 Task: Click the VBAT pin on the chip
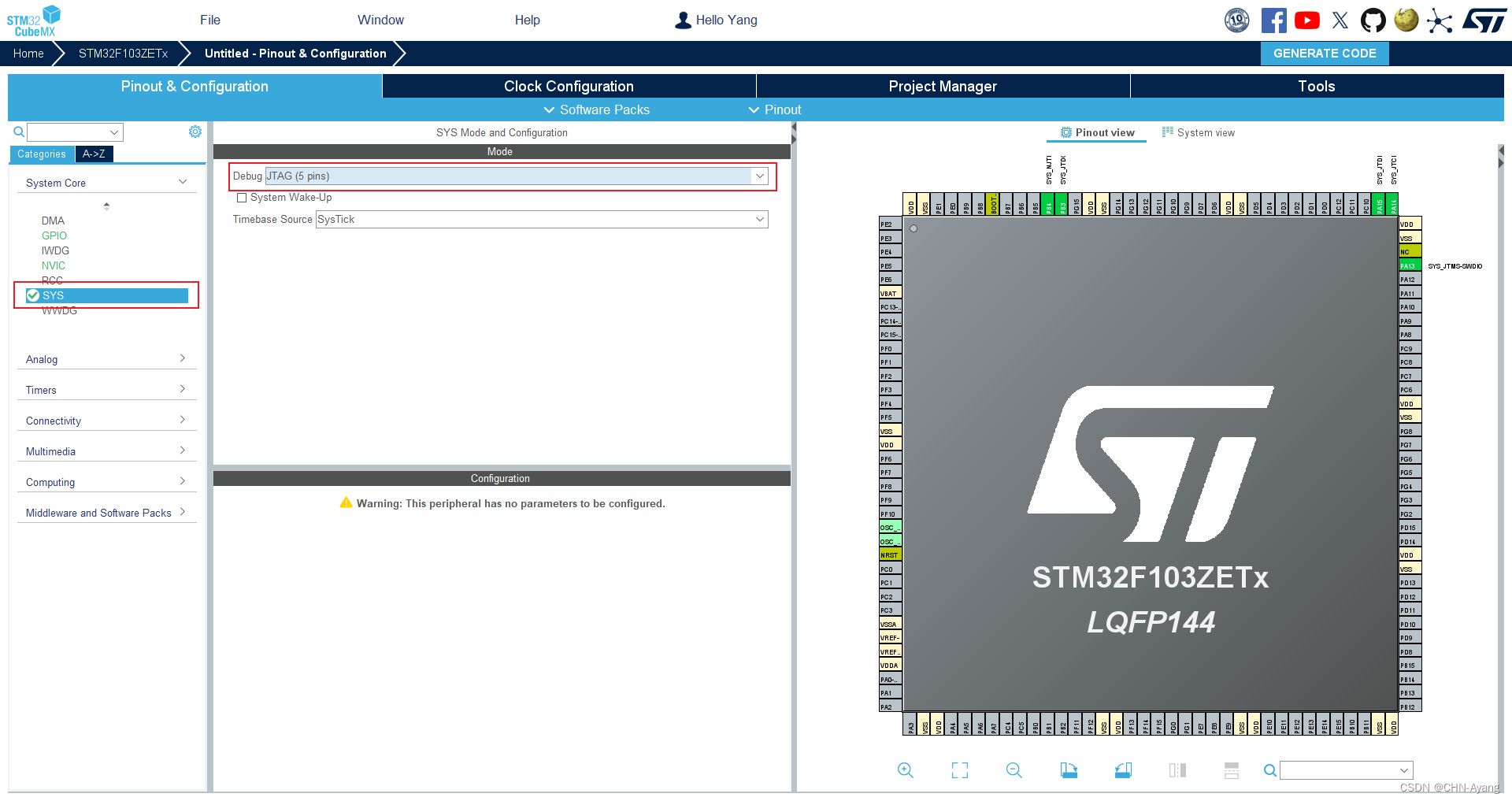(x=891, y=293)
